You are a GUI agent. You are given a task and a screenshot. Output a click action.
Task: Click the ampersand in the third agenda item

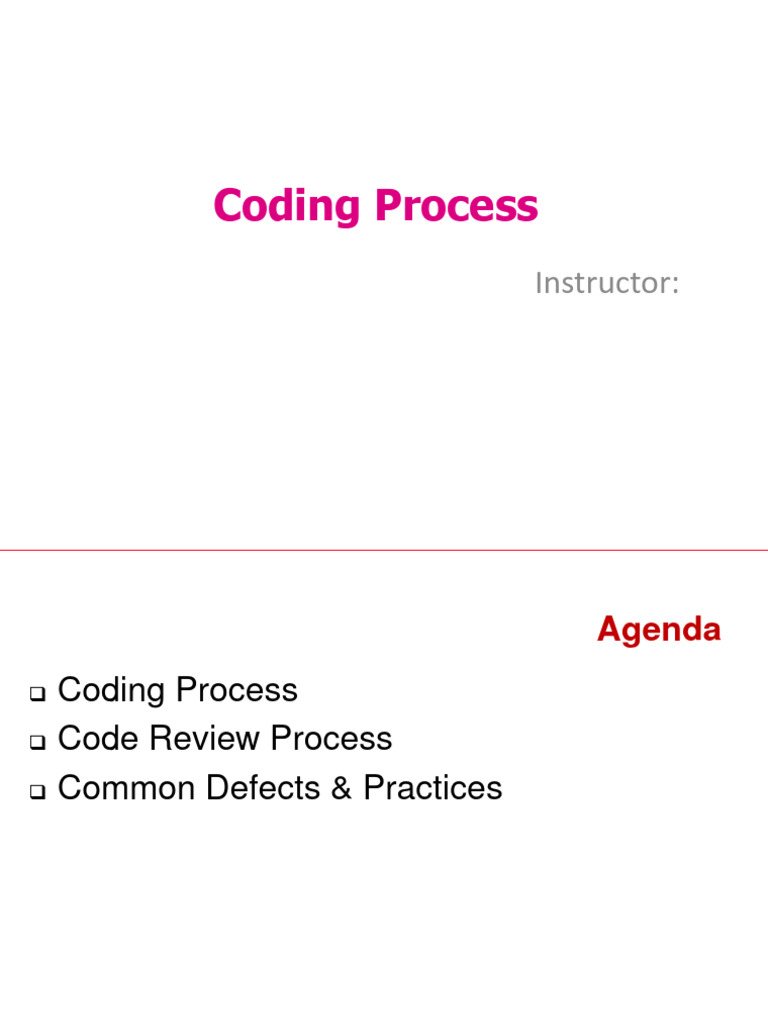341,788
